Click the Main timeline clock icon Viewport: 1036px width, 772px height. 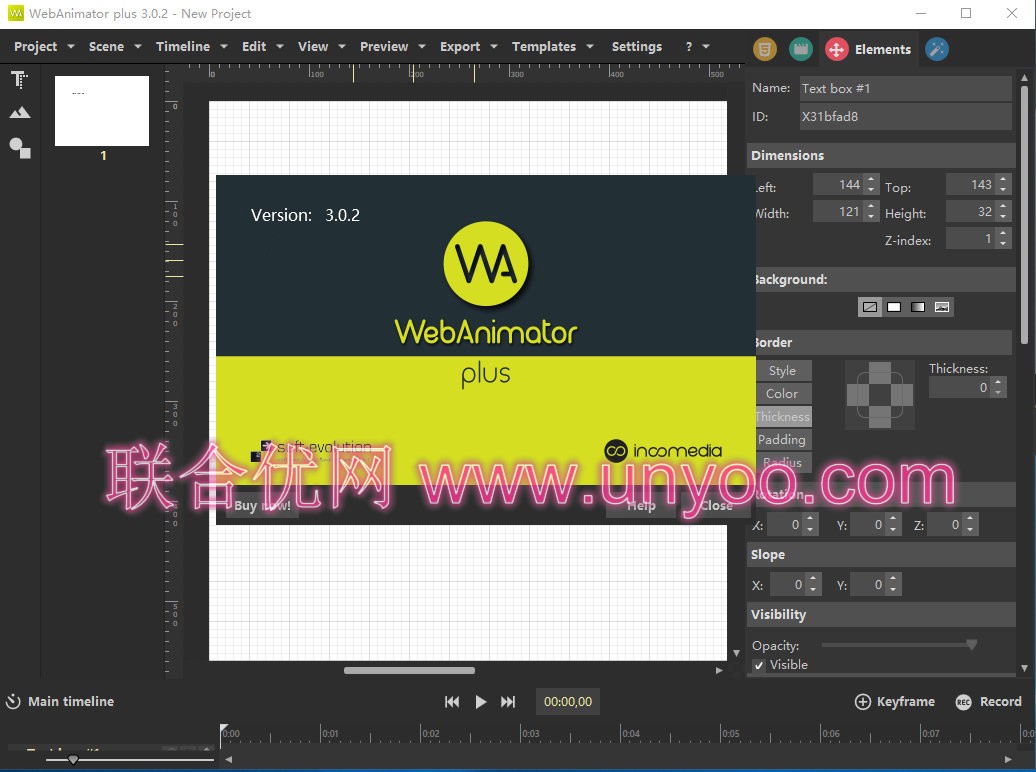(13, 701)
